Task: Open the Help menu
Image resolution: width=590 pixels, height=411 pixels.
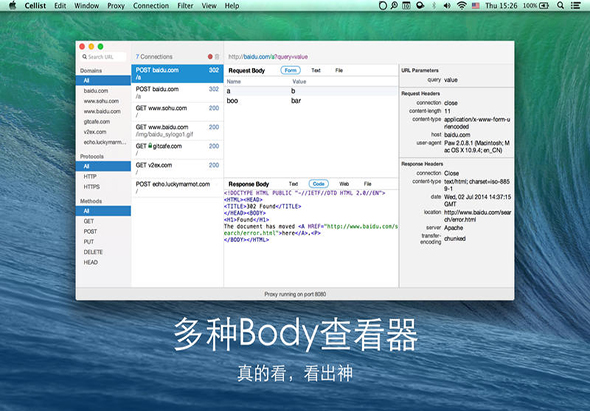Action: click(x=232, y=6)
